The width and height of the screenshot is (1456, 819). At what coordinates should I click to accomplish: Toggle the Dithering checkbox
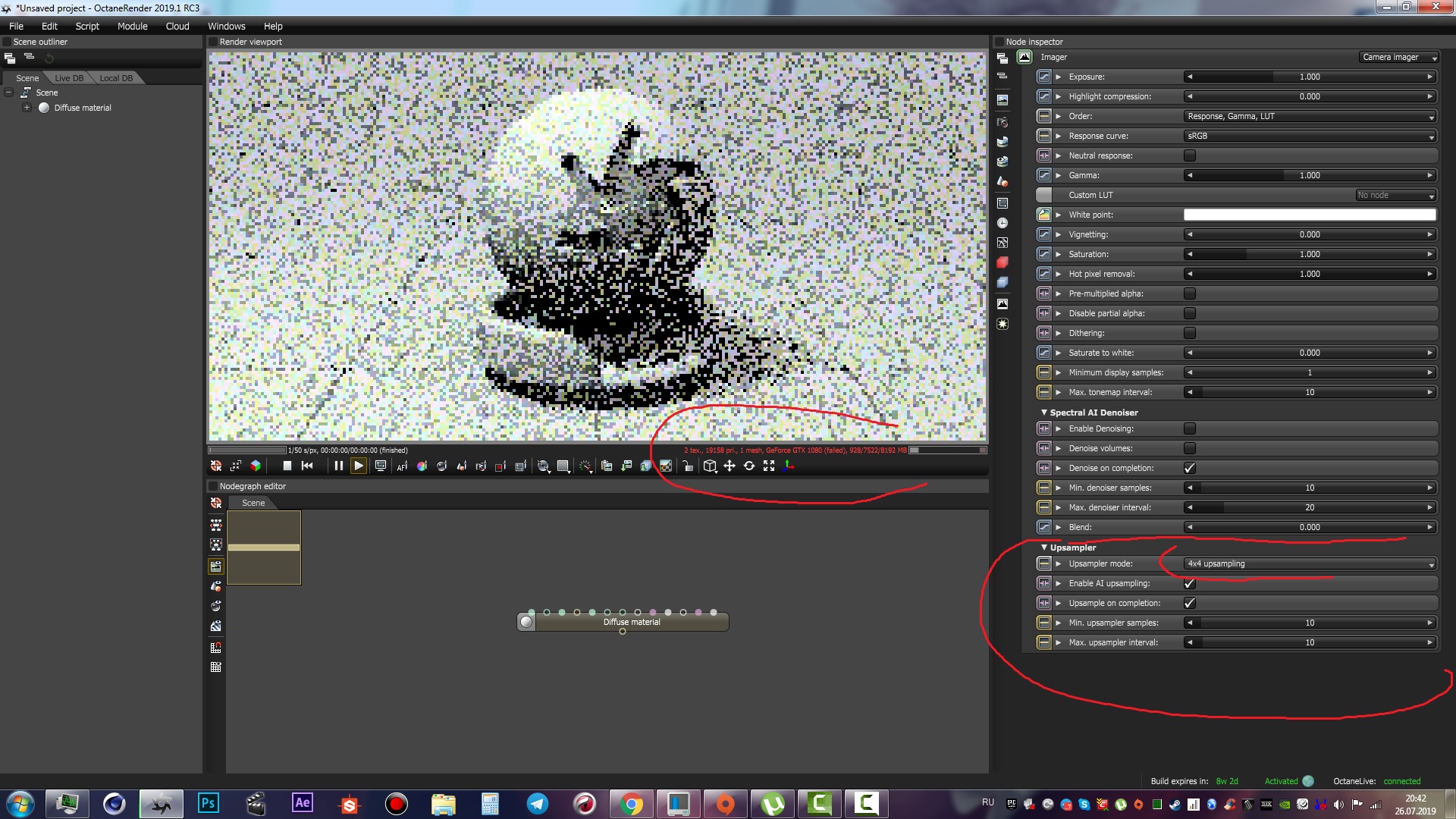click(x=1190, y=333)
